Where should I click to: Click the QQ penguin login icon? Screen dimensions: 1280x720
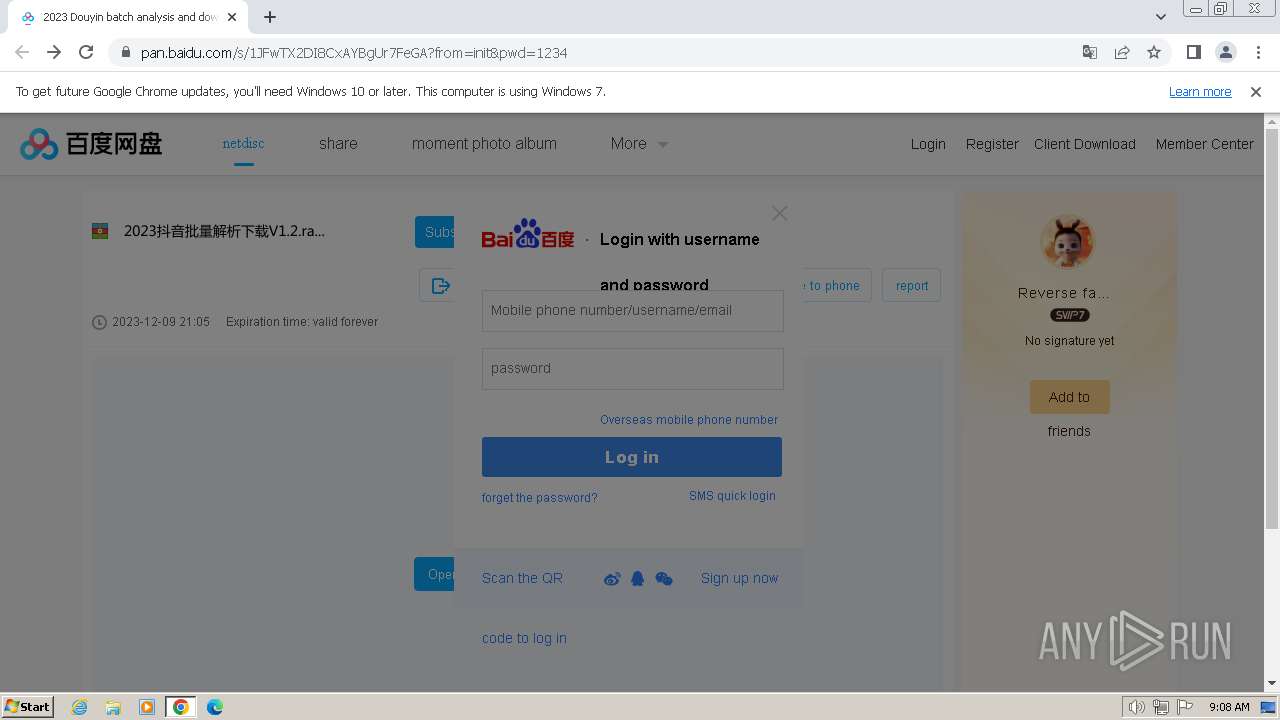click(x=638, y=578)
